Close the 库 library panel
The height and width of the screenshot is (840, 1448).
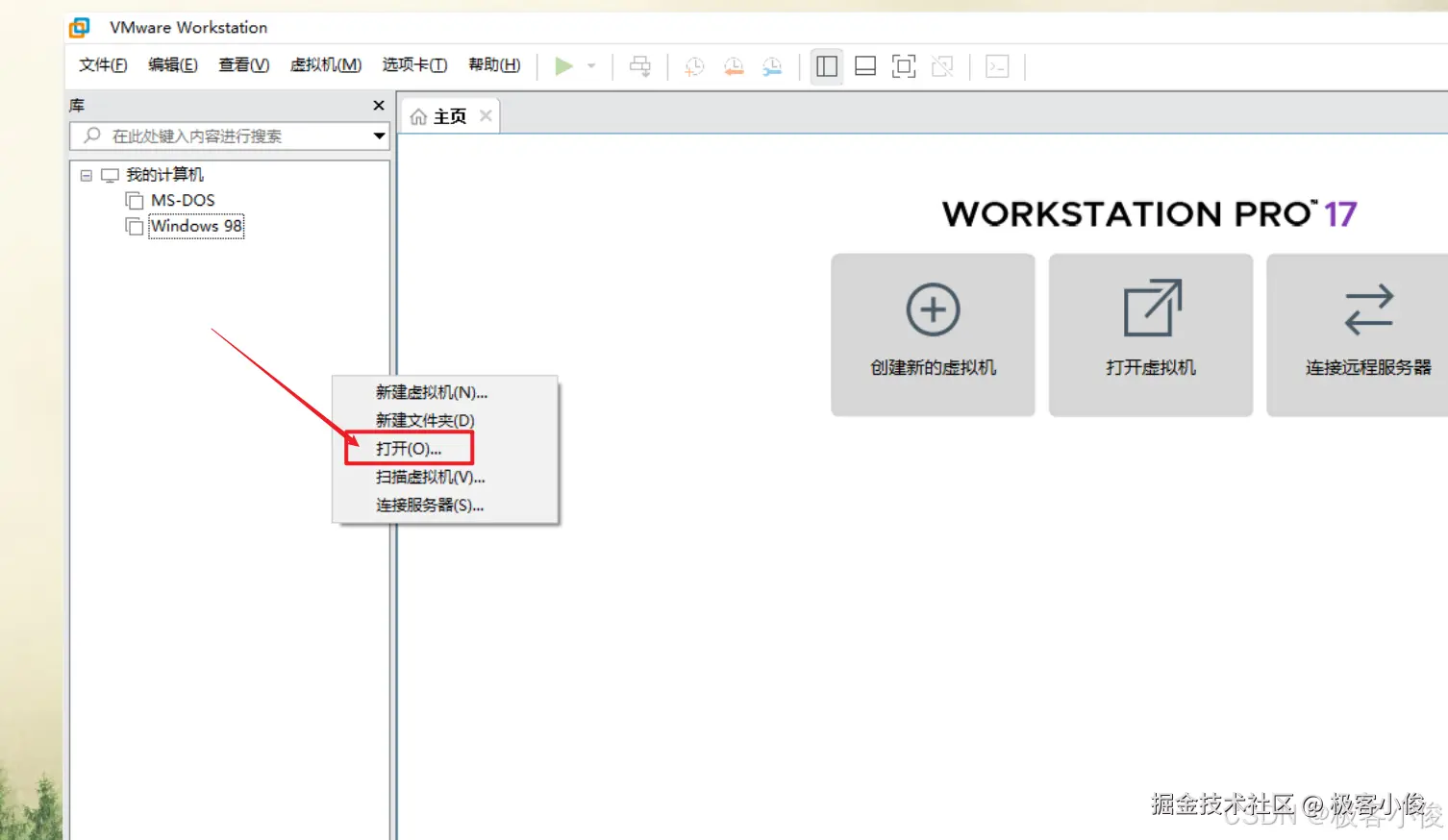379,106
